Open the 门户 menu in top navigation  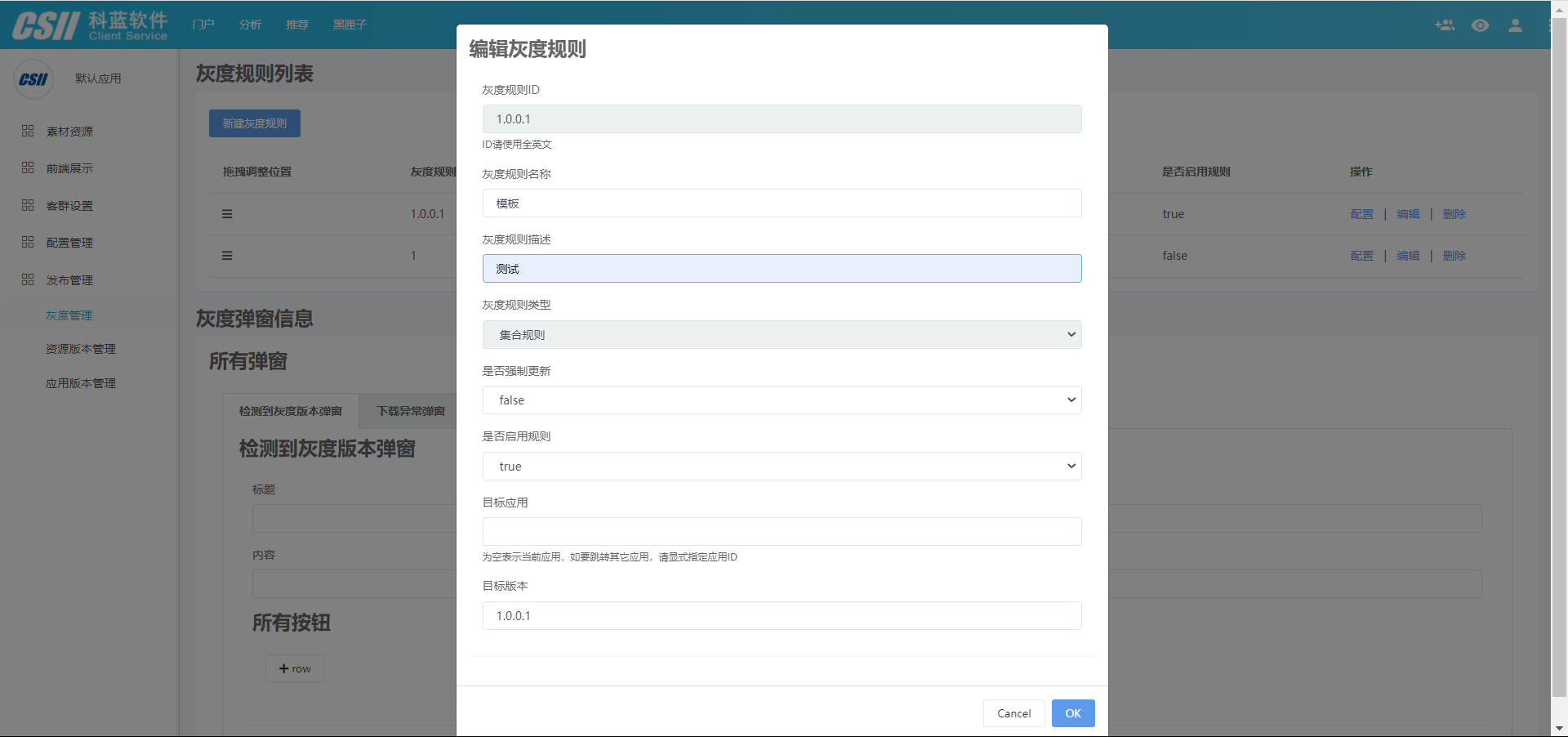203,25
